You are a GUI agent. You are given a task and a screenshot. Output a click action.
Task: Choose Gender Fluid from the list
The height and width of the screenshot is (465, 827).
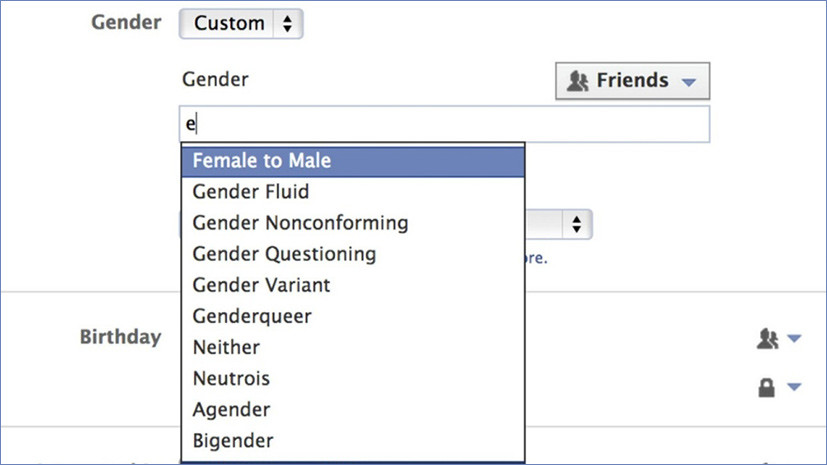click(x=353, y=192)
